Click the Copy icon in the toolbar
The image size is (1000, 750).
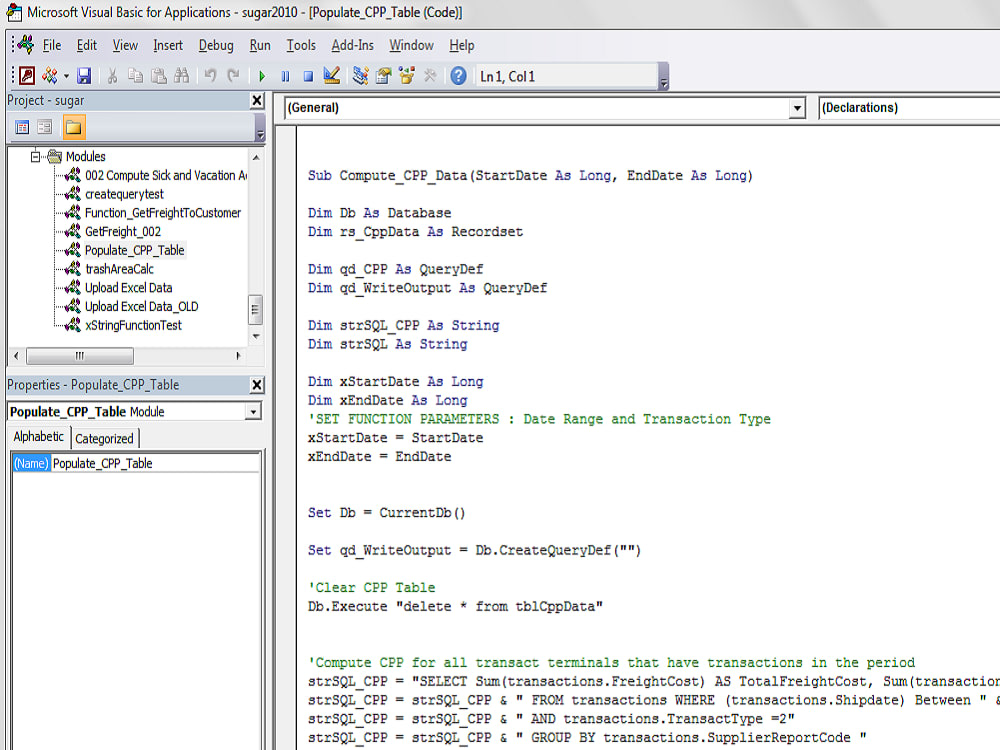coord(135,76)
